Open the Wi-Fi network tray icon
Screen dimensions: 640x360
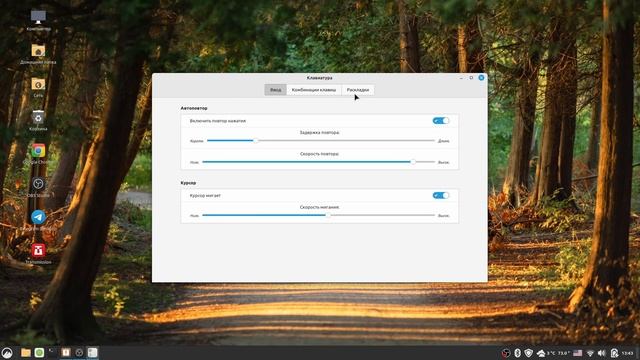tap(590, 353)
